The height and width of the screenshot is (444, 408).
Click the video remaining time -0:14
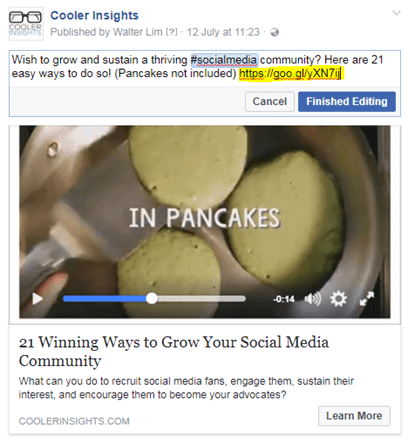pos(284,299)
